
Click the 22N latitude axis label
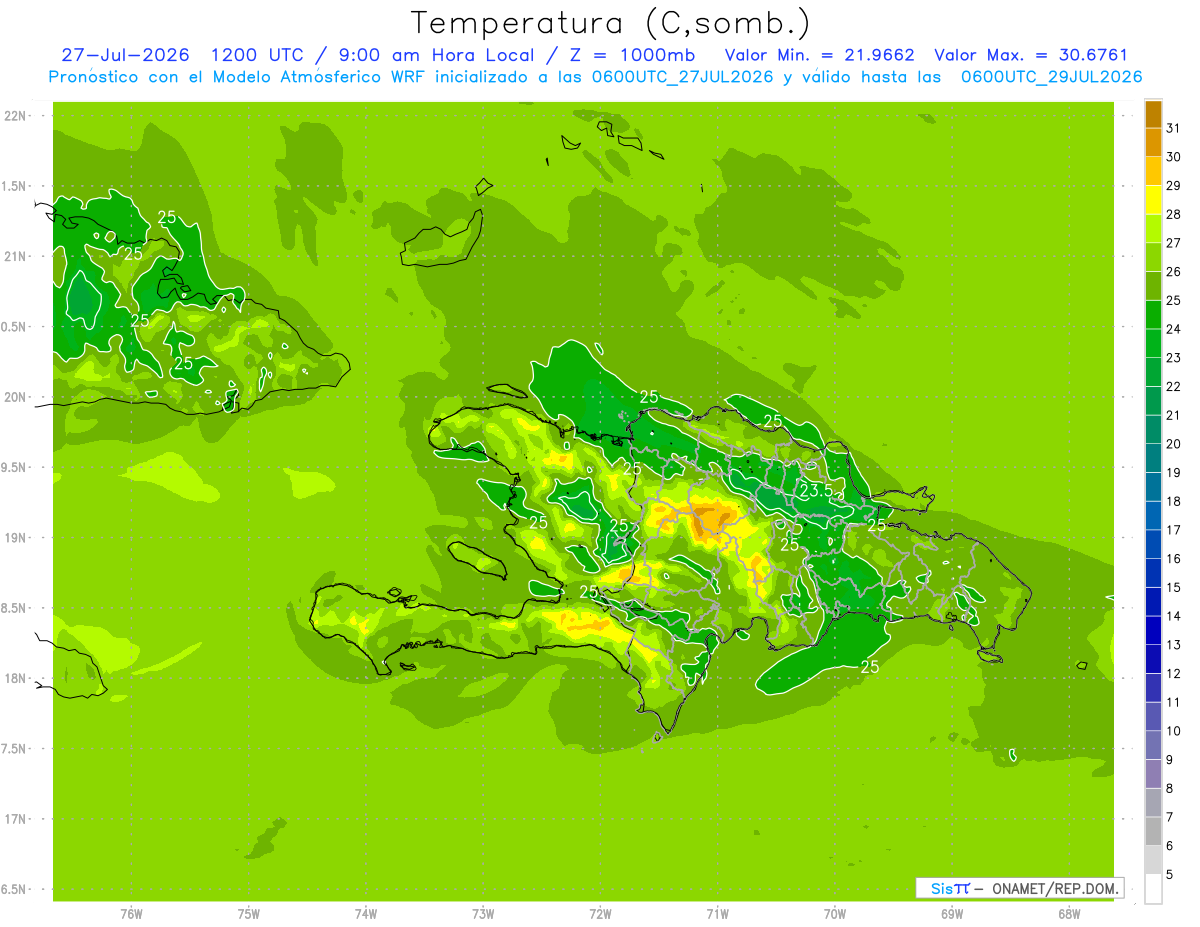tap(16, 116)
